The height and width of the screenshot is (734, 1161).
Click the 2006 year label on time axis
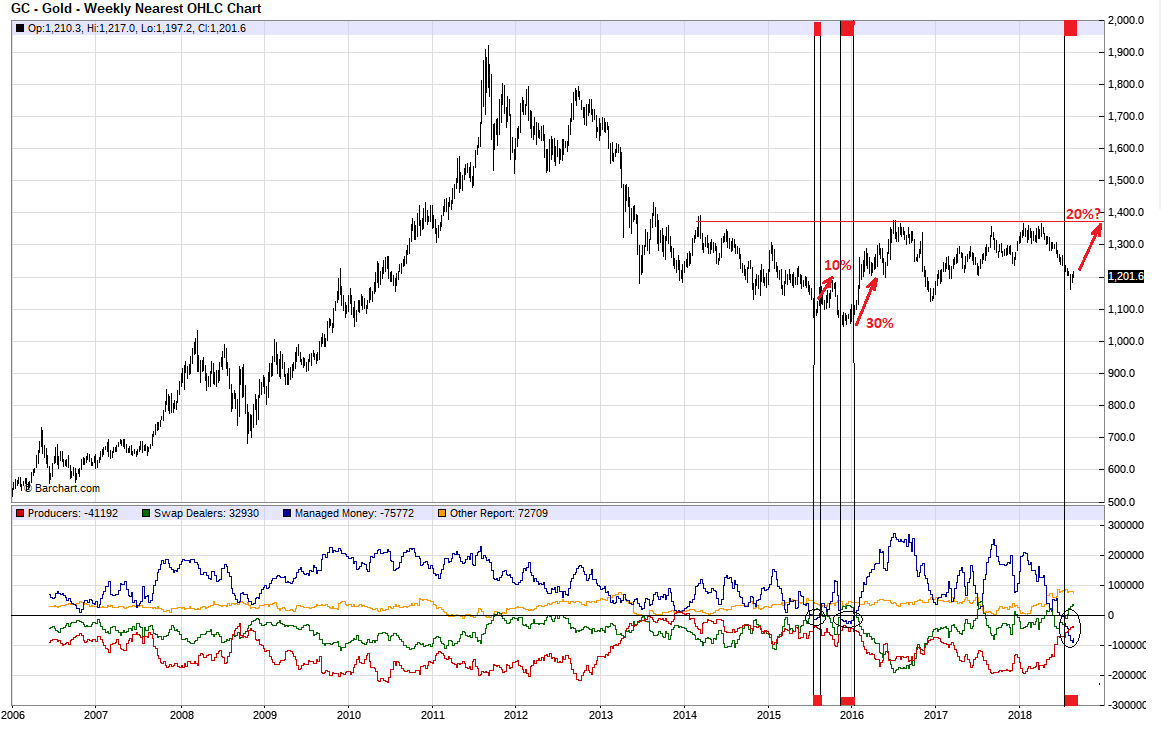tap(13, 715)
